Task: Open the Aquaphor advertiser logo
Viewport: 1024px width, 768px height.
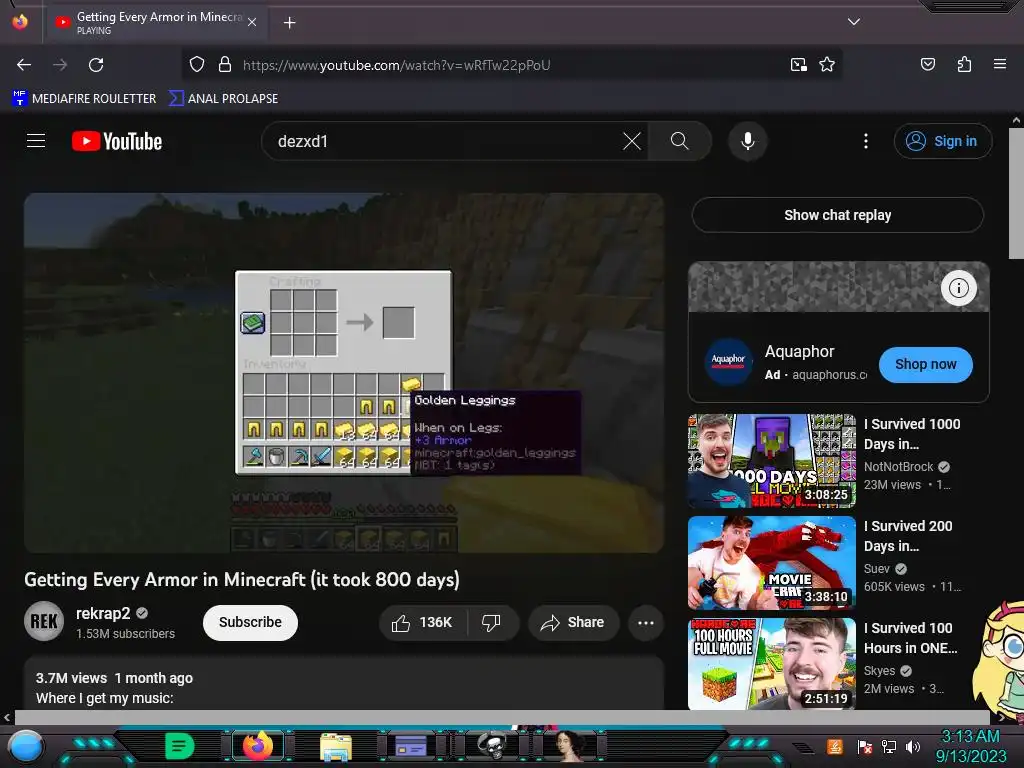Action: (728, 361)
